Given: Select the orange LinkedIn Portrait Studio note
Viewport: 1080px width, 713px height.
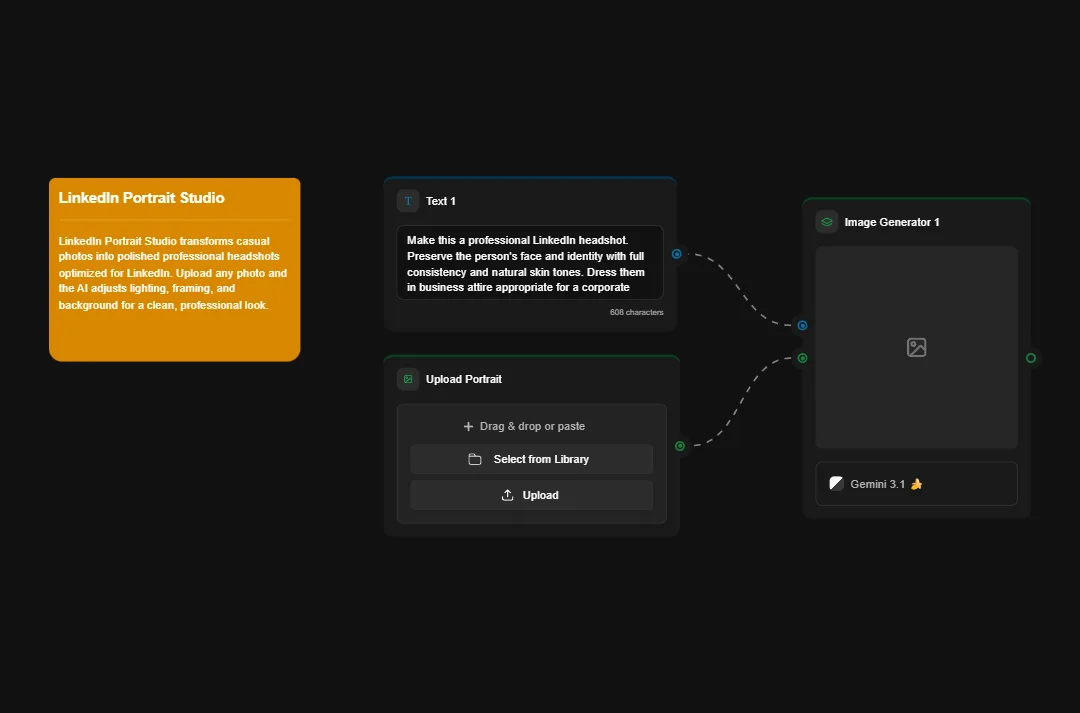Looking at the screenshot, I should tap(174, 268).
